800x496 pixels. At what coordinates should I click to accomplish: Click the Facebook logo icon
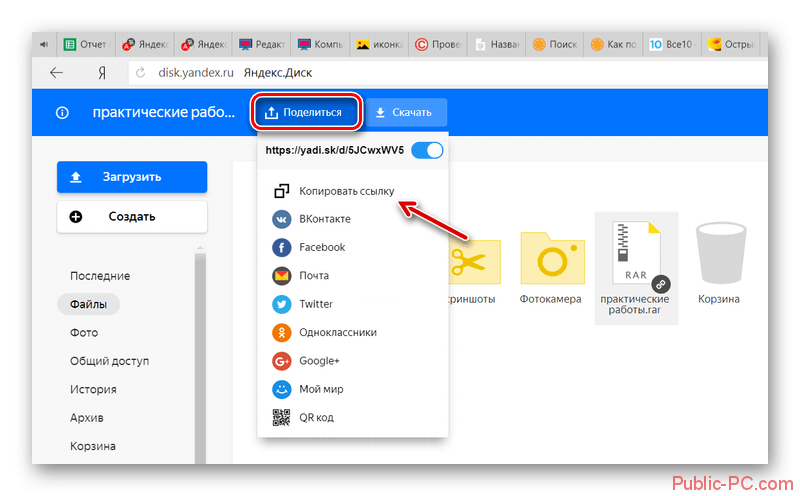pos(281,247)
